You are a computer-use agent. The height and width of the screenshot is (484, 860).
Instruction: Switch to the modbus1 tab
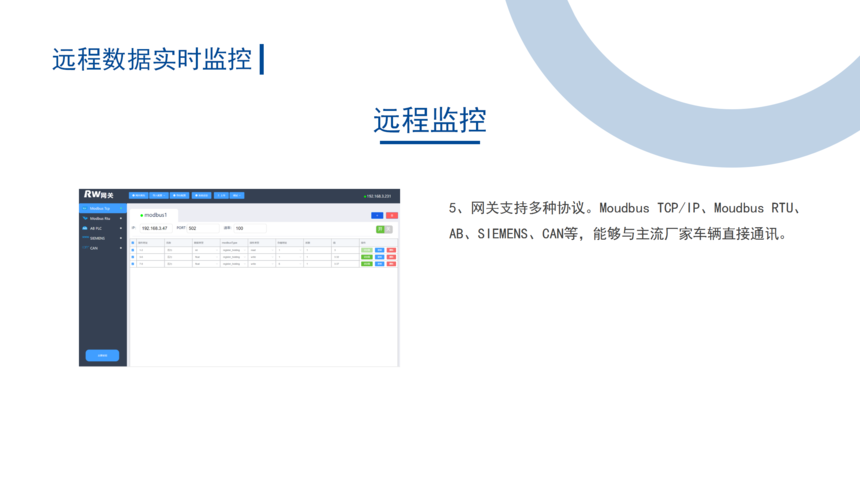pyautogui.click(x=154, y=215)
